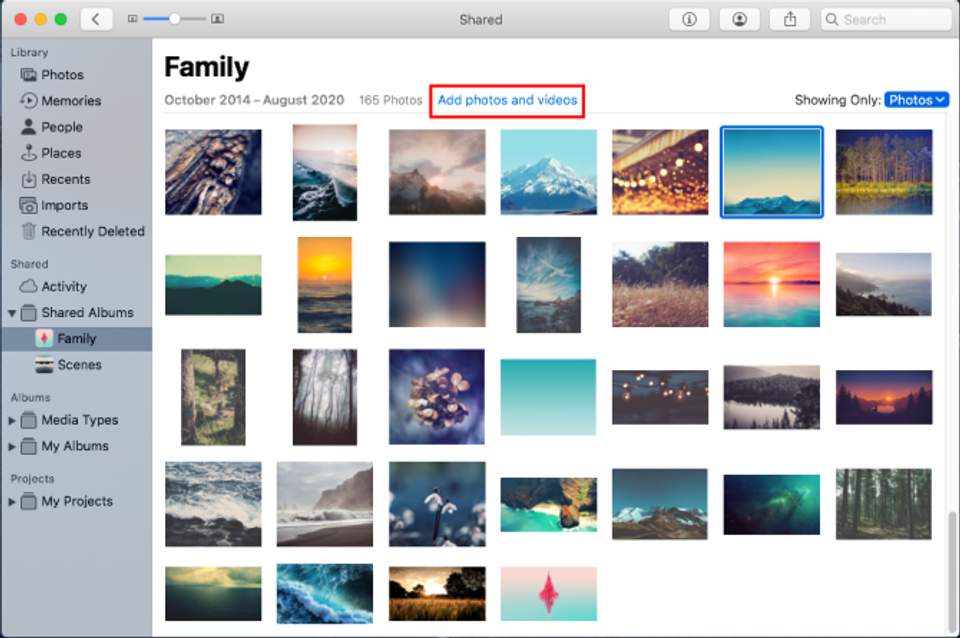Click the '165 Photos' count text
Viewport: 960px width, 638px height.
pos(391,100)
